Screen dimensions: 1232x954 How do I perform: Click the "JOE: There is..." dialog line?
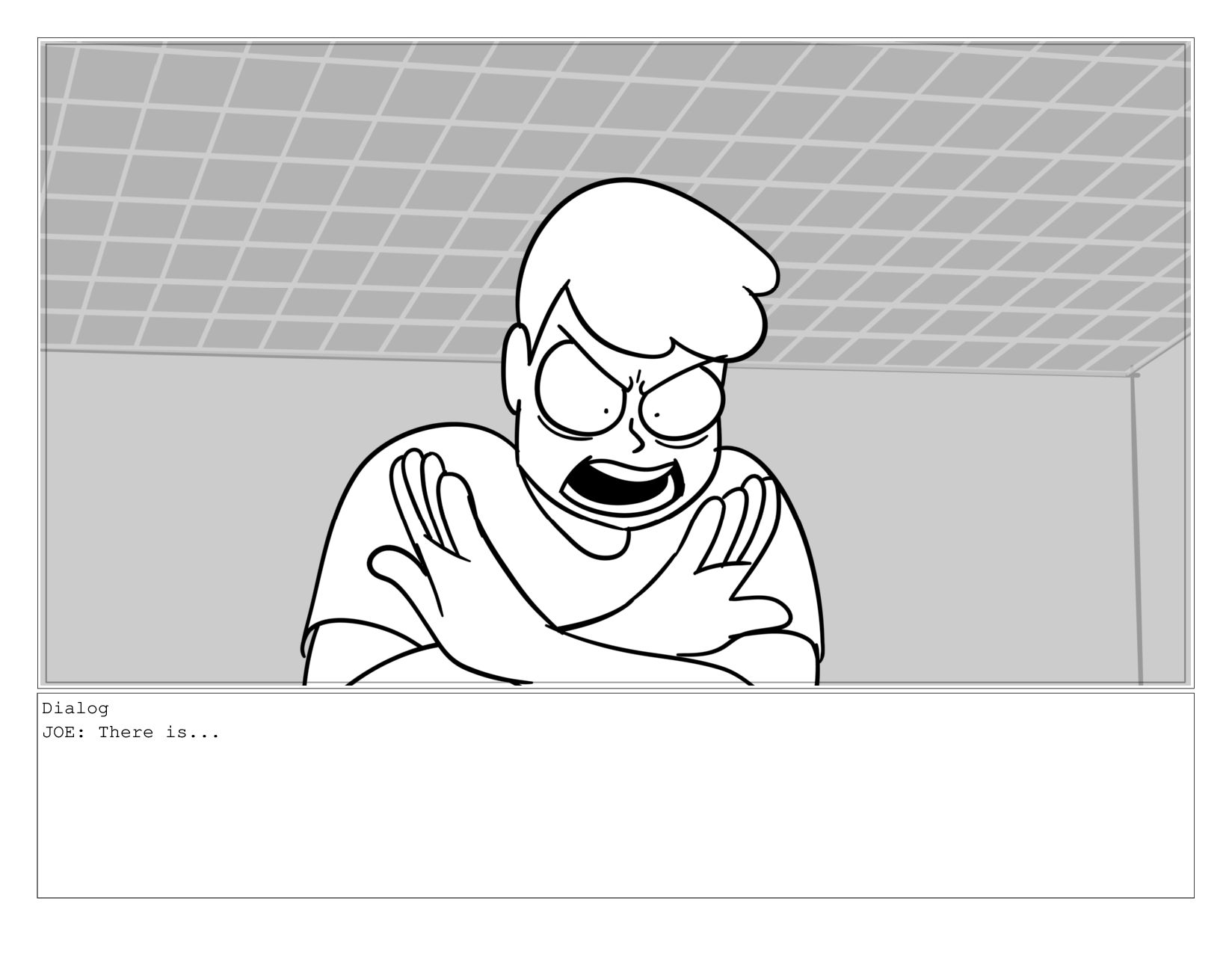click(x=131, y=733)
